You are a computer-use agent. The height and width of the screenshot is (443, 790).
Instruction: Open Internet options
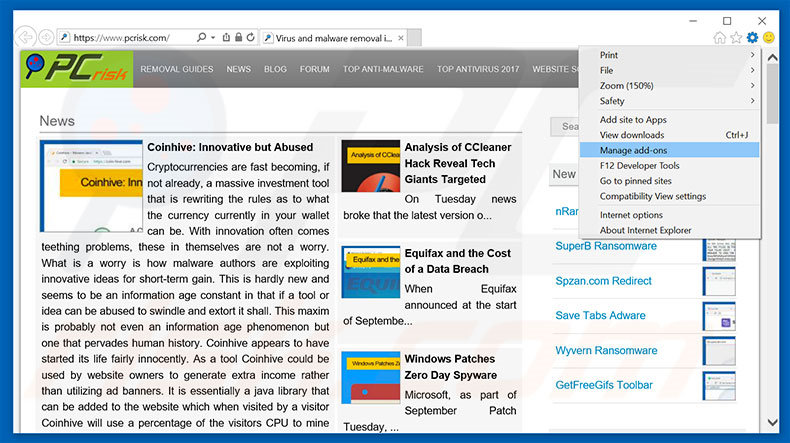(x=669, y=215)
